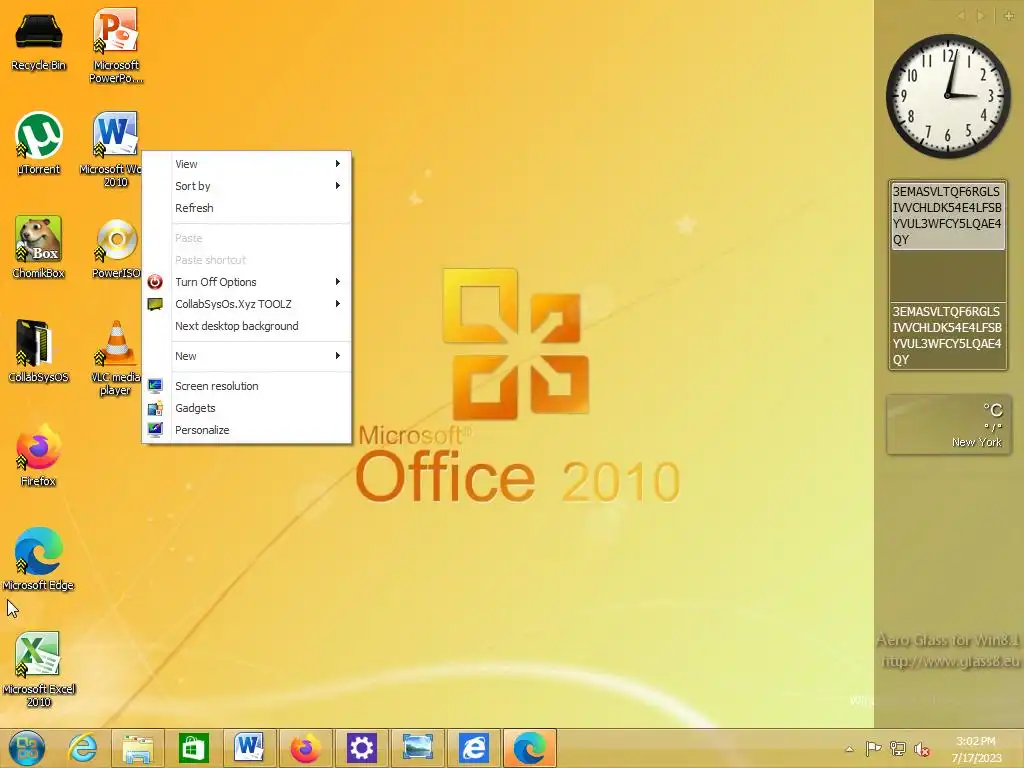Click the New York weather gadget
The height and width of the screenshot is (768, 1024).
(949, 424)
